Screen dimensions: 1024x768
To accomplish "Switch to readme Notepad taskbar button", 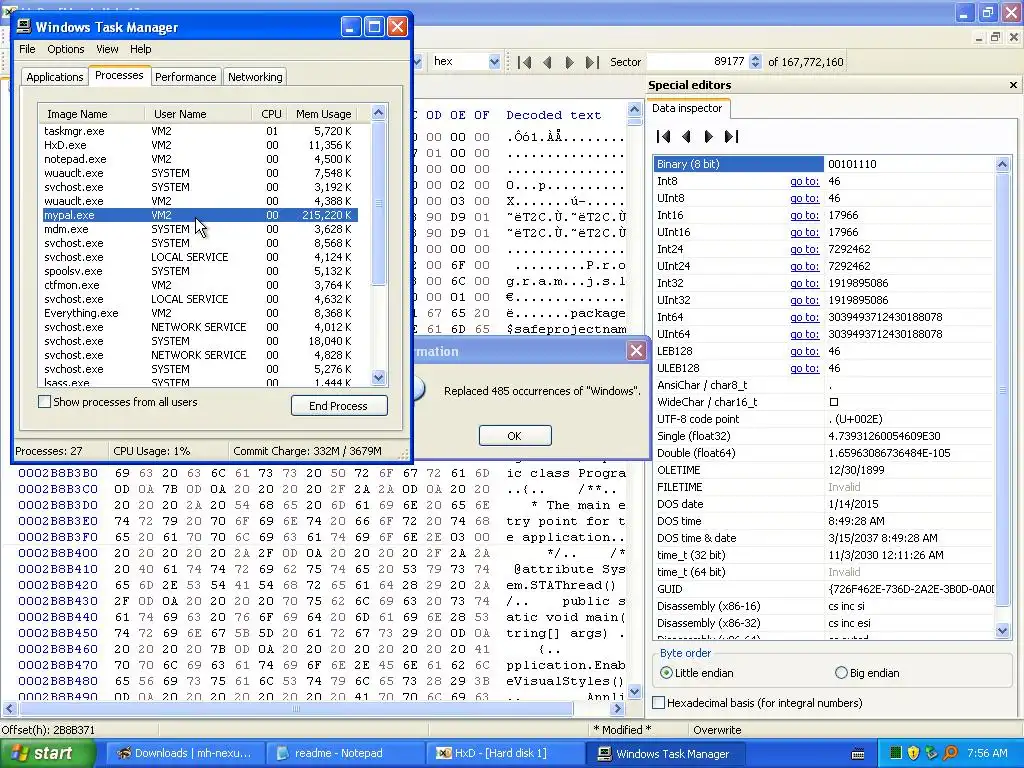I will pyautogui.click(x=346, y=753).
